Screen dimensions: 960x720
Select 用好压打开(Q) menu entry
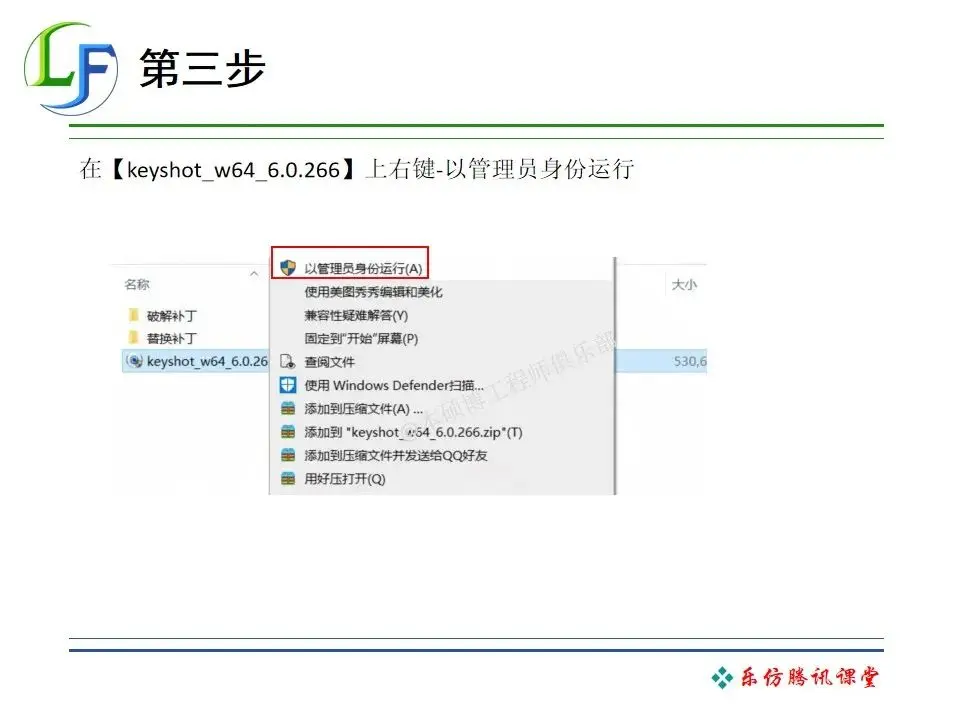(345, 479)
